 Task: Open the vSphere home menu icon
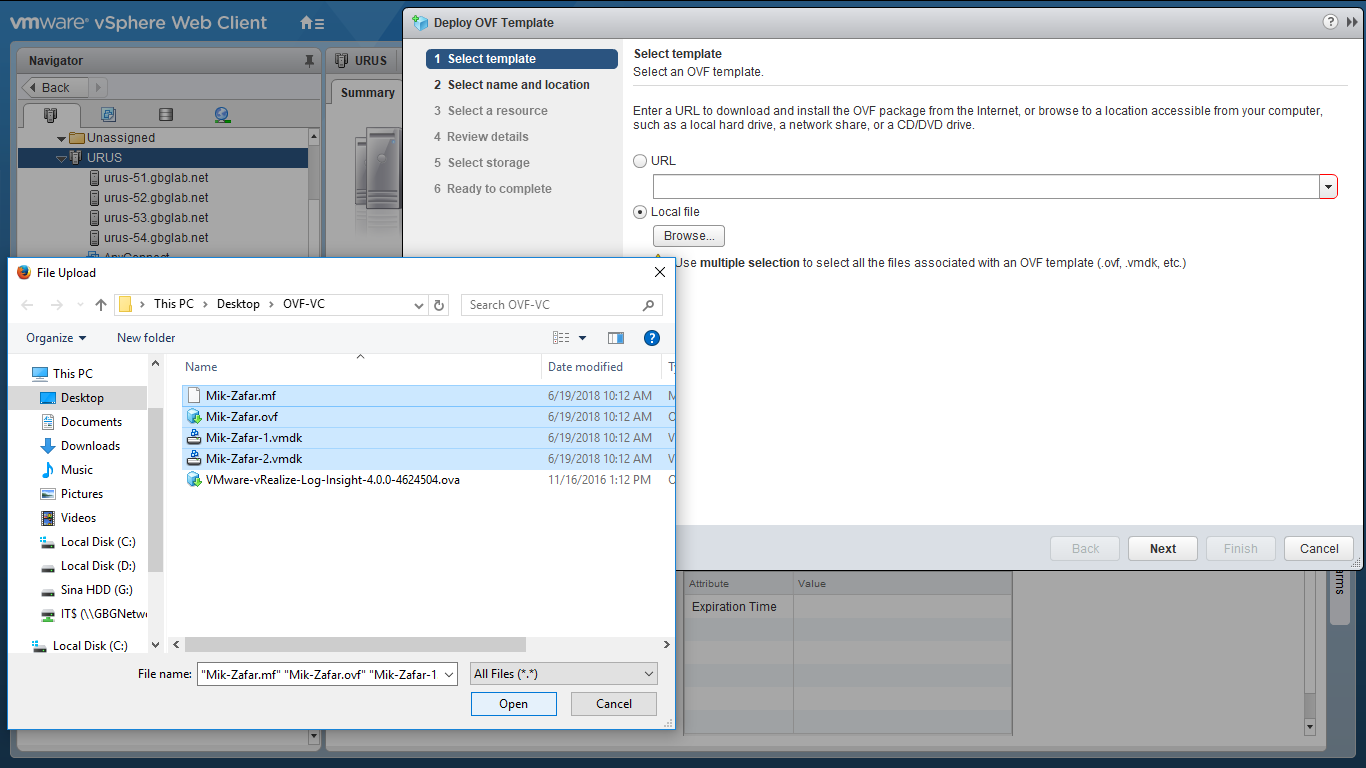pos(312,23)
